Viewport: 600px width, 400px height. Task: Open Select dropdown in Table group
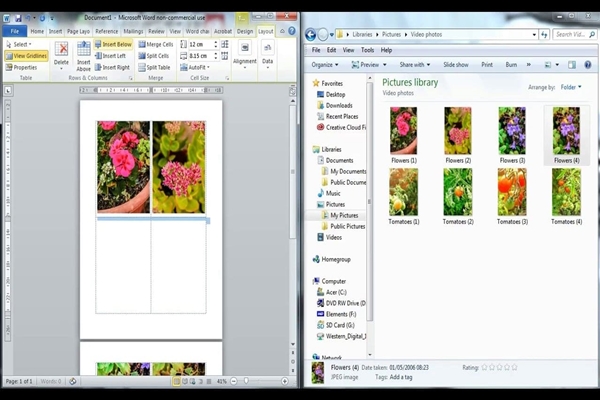tap(19, 44)
